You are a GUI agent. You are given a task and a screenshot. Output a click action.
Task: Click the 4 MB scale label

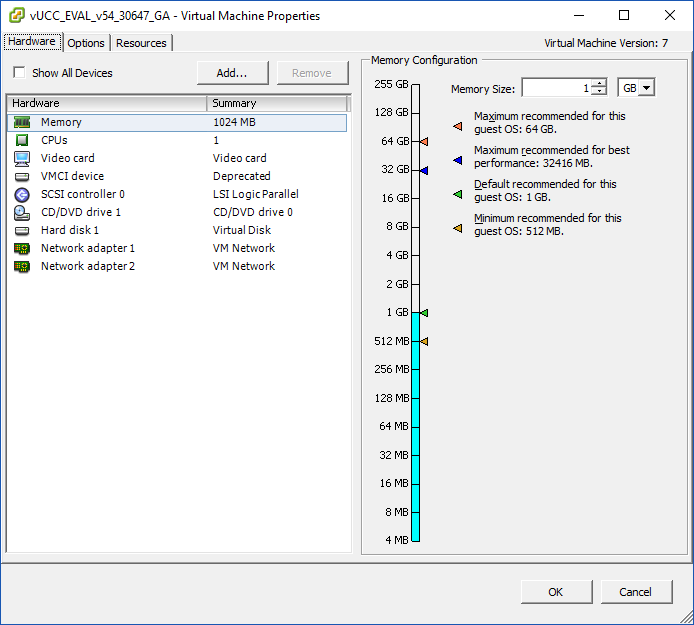(x=397, y=540)
